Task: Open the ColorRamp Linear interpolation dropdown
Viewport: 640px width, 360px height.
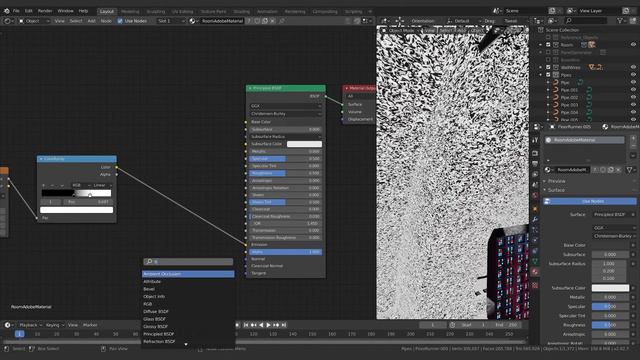Action: [101, 185]
